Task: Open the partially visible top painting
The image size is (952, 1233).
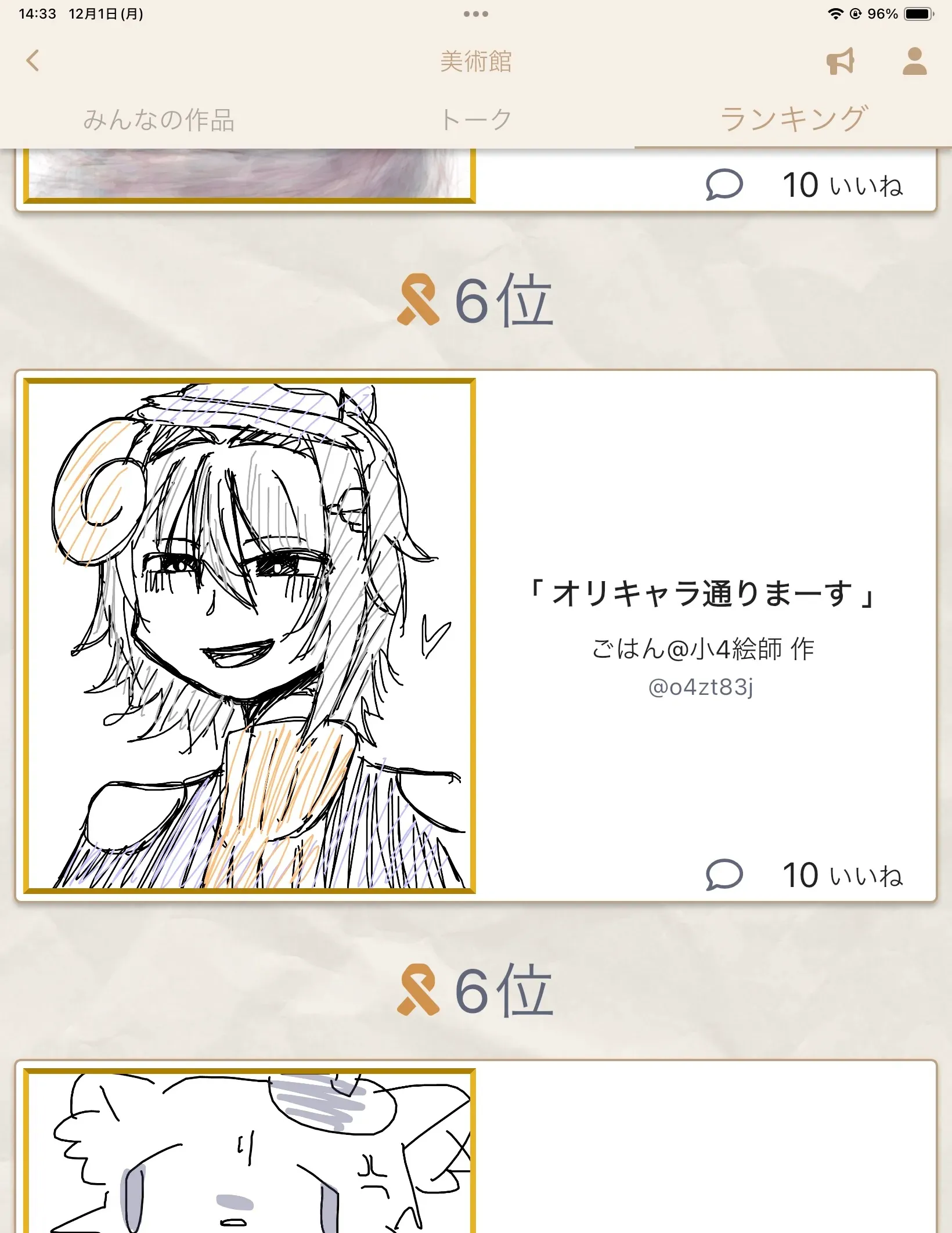Action: (250, 175)
